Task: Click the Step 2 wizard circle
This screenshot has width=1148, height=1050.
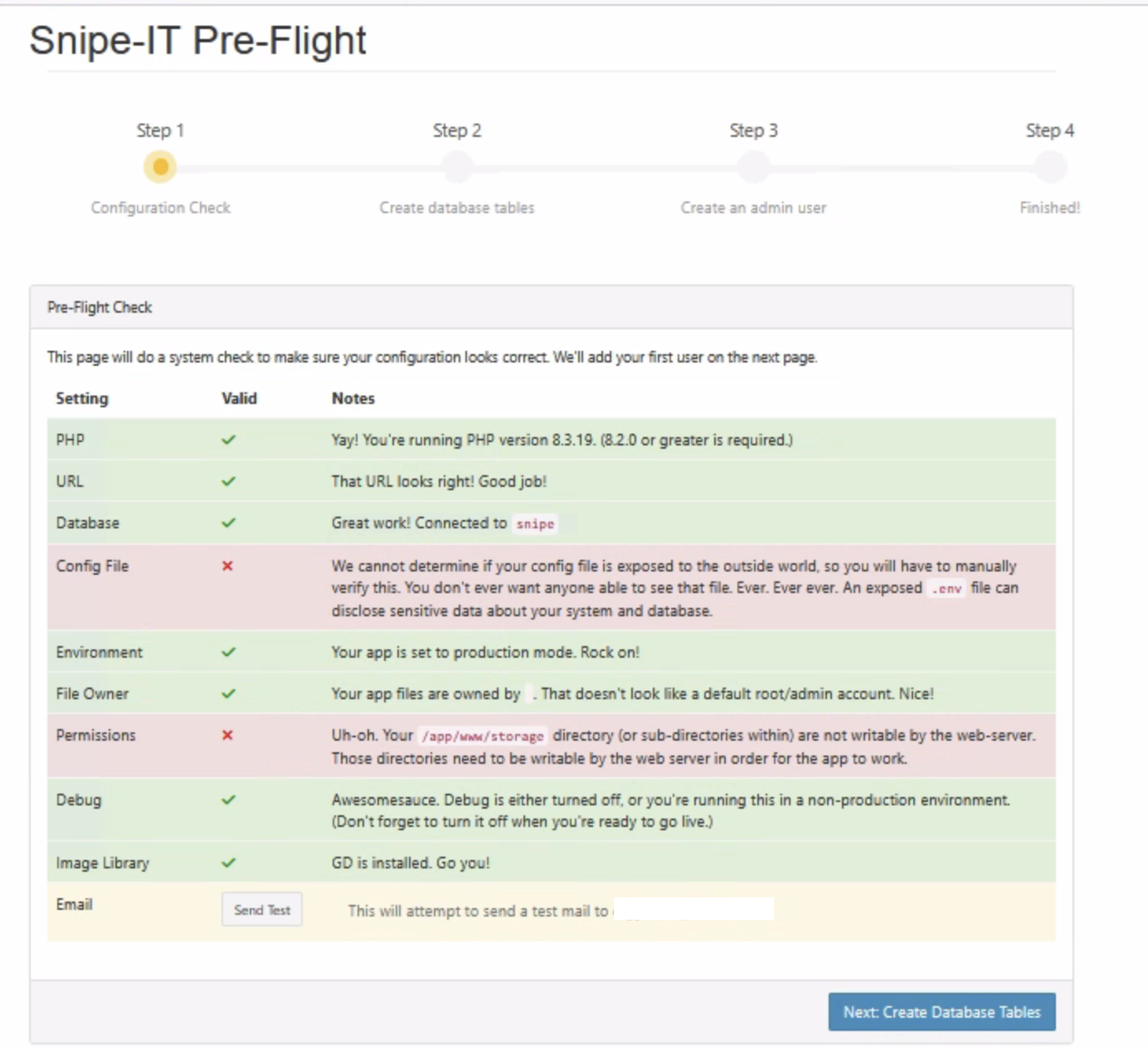Action: [457, 168]
